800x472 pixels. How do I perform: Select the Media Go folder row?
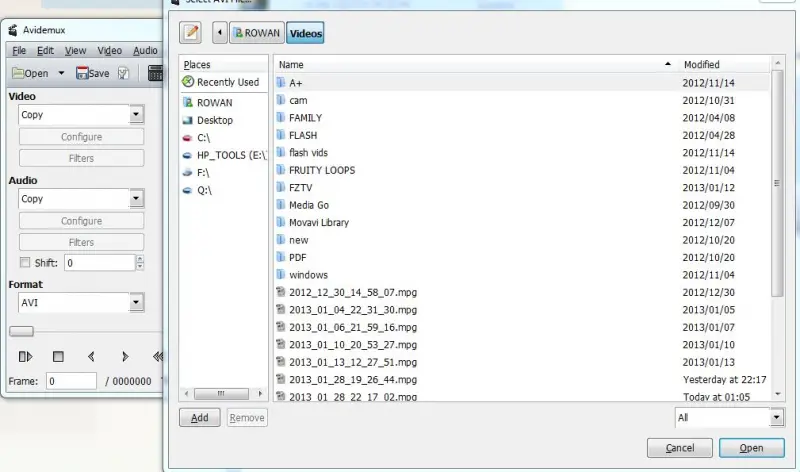pyautogui.click(x=522, y=205)
